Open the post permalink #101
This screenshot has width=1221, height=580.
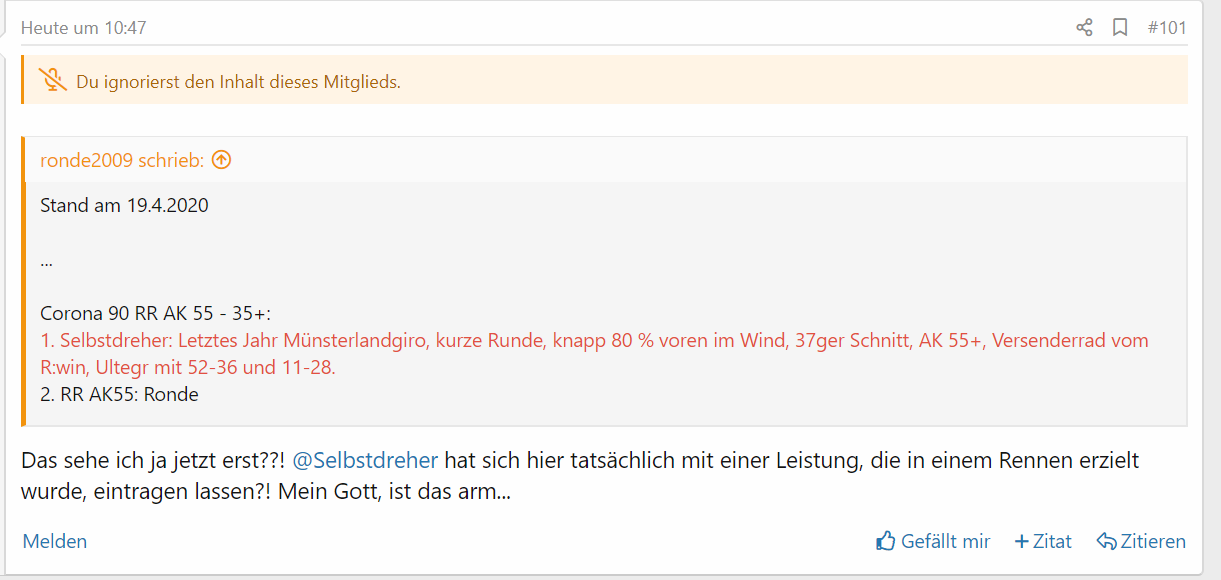tap(1166, 28)
